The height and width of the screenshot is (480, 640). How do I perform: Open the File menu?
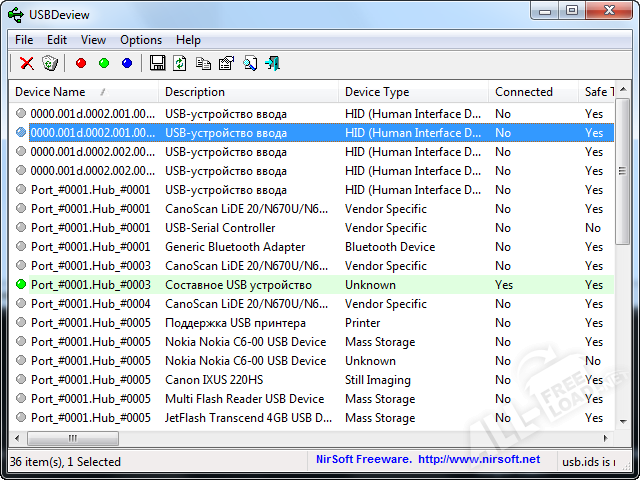click(x=24, y=40)
